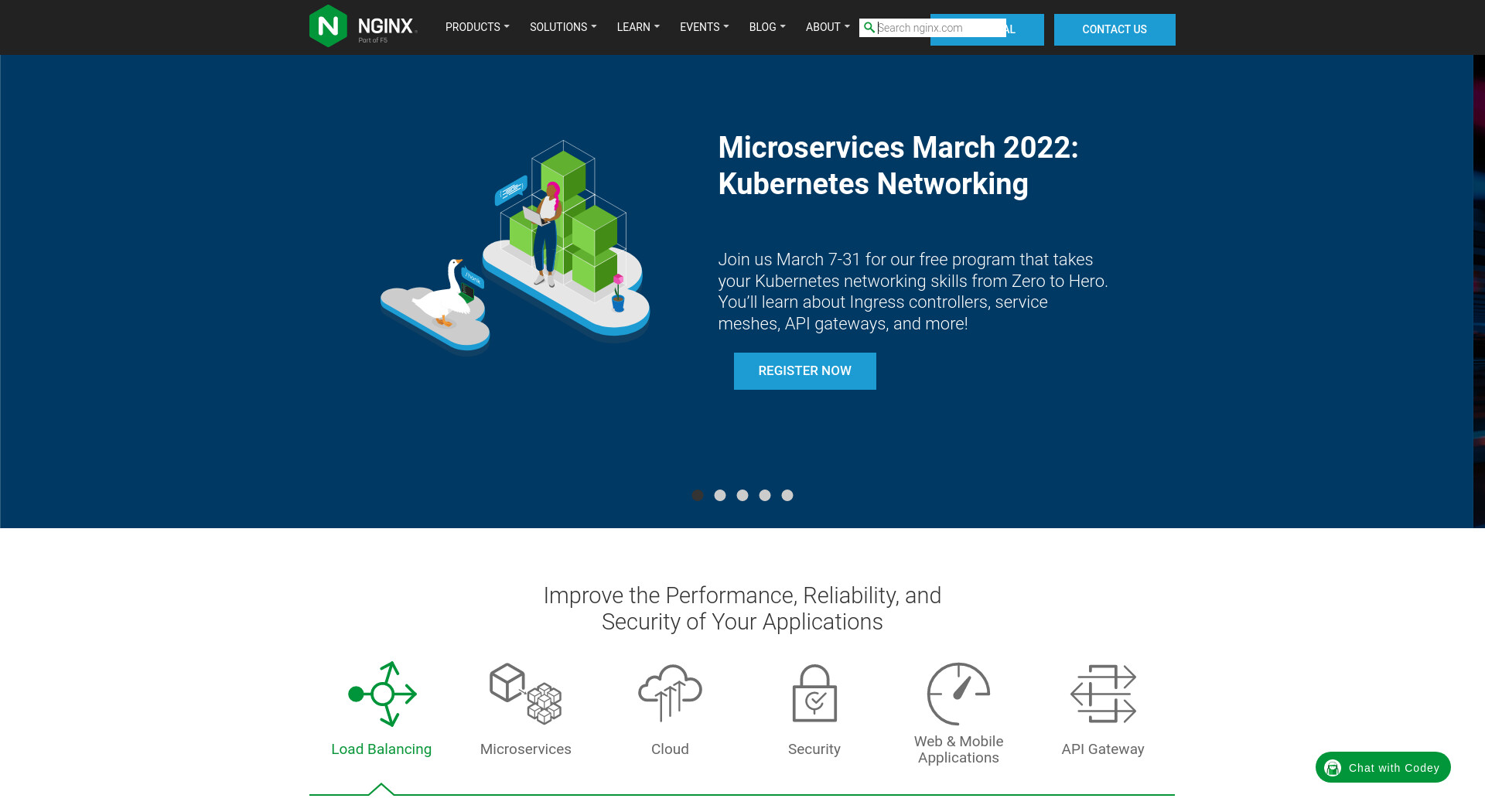Switch to fifth carousel slide dot
Image resolution: width=1485 pixels, height=812 pixels.
click(787, 495)
